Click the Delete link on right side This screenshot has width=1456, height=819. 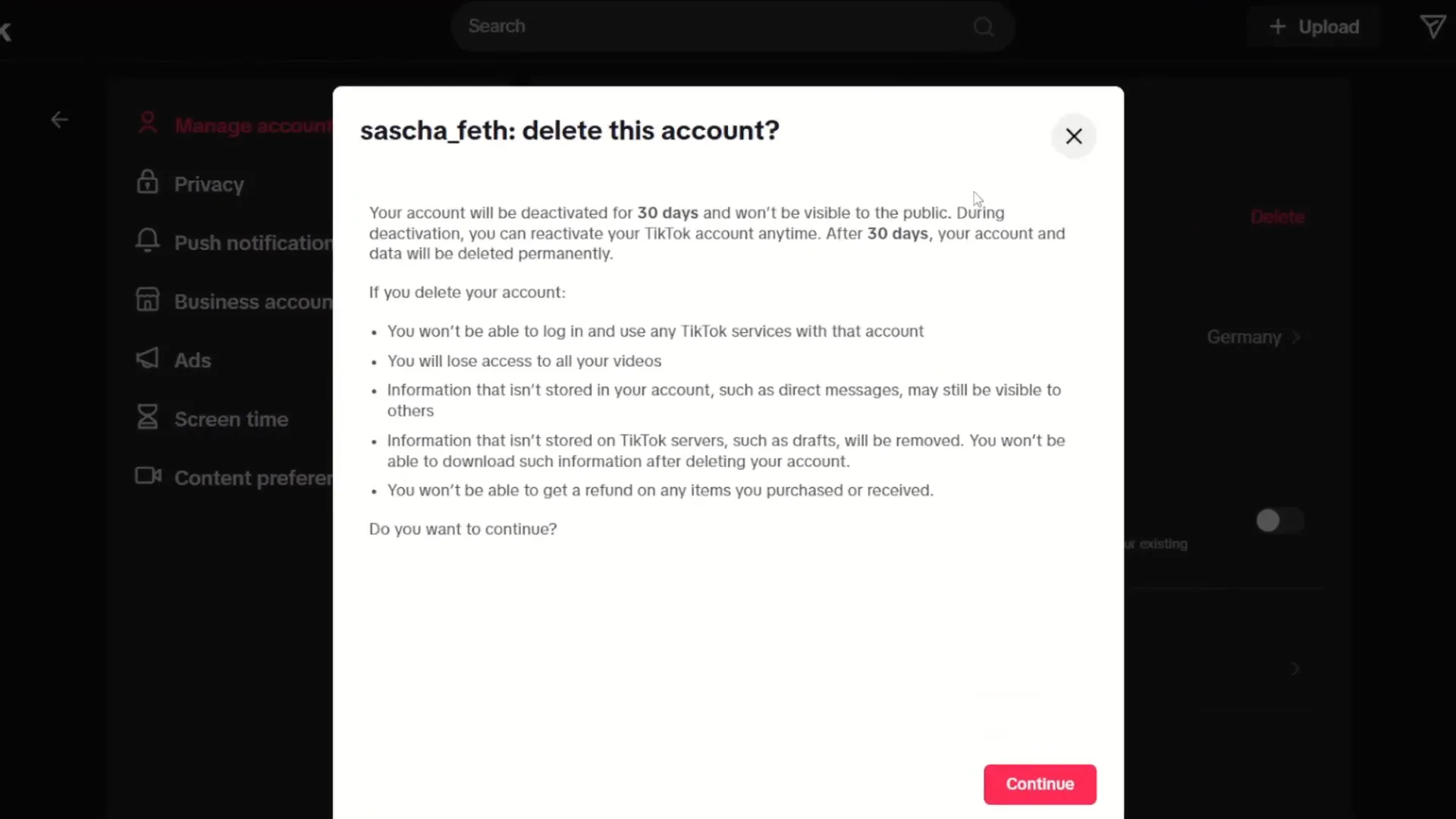tap(1278, 215)
